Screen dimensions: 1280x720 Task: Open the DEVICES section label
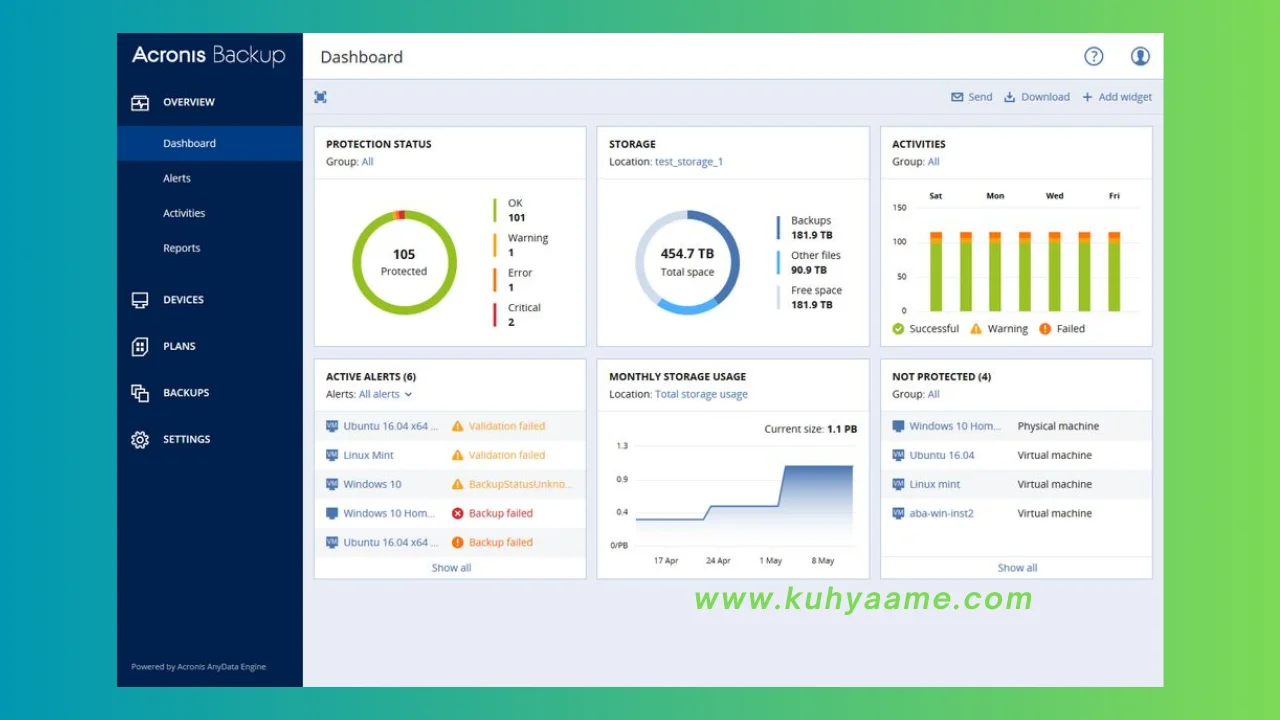(x=184, y=300)
